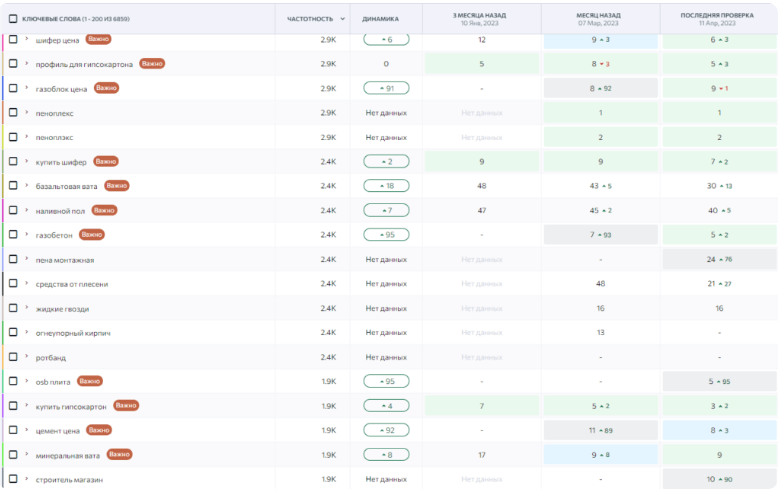This screenshot has height=501, width=783.
Task: Click the 'Важно' badge on 'профиль для гипсокартона'
Action: coord(152,63)
